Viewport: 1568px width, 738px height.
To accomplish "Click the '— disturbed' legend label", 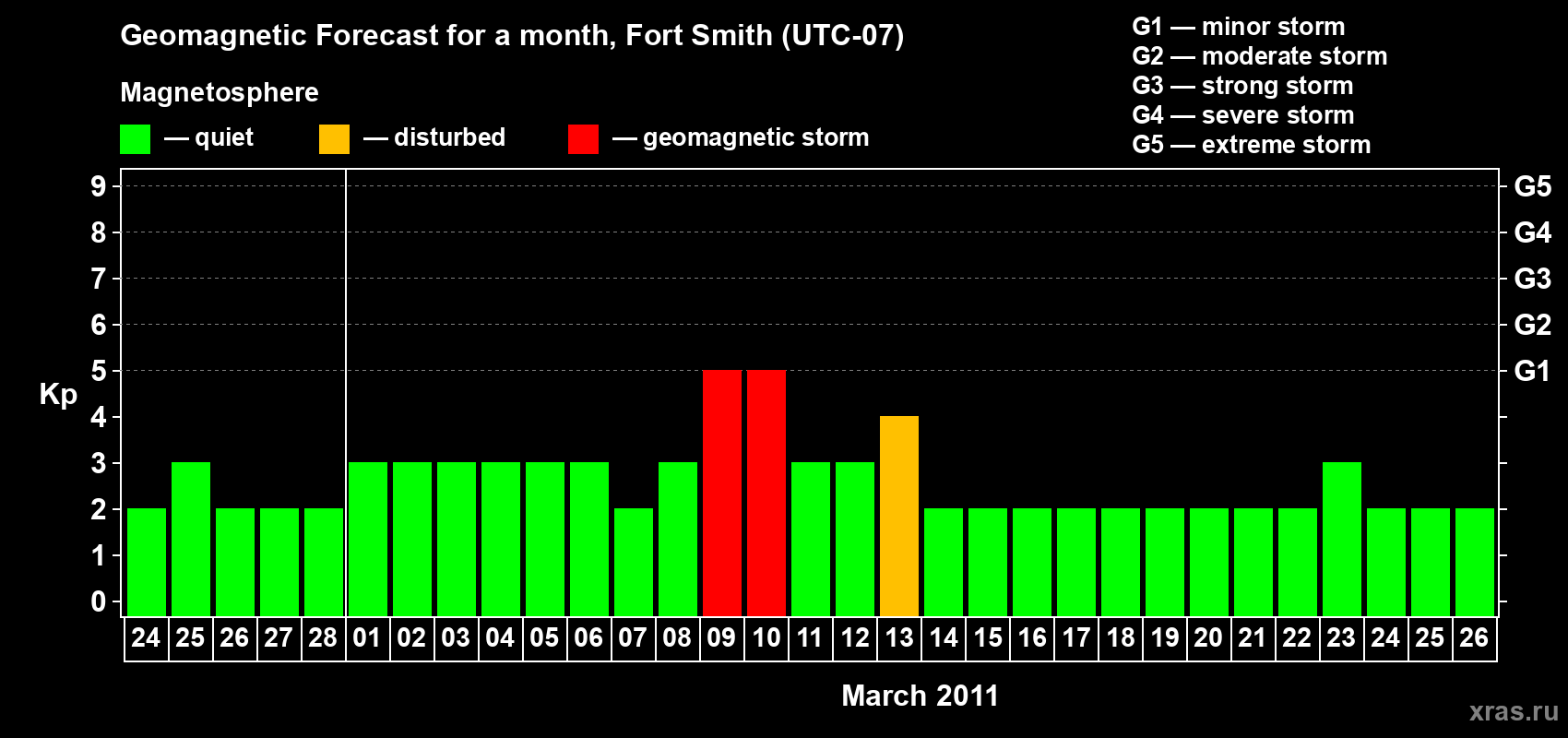I will click(x=434, y=137).
